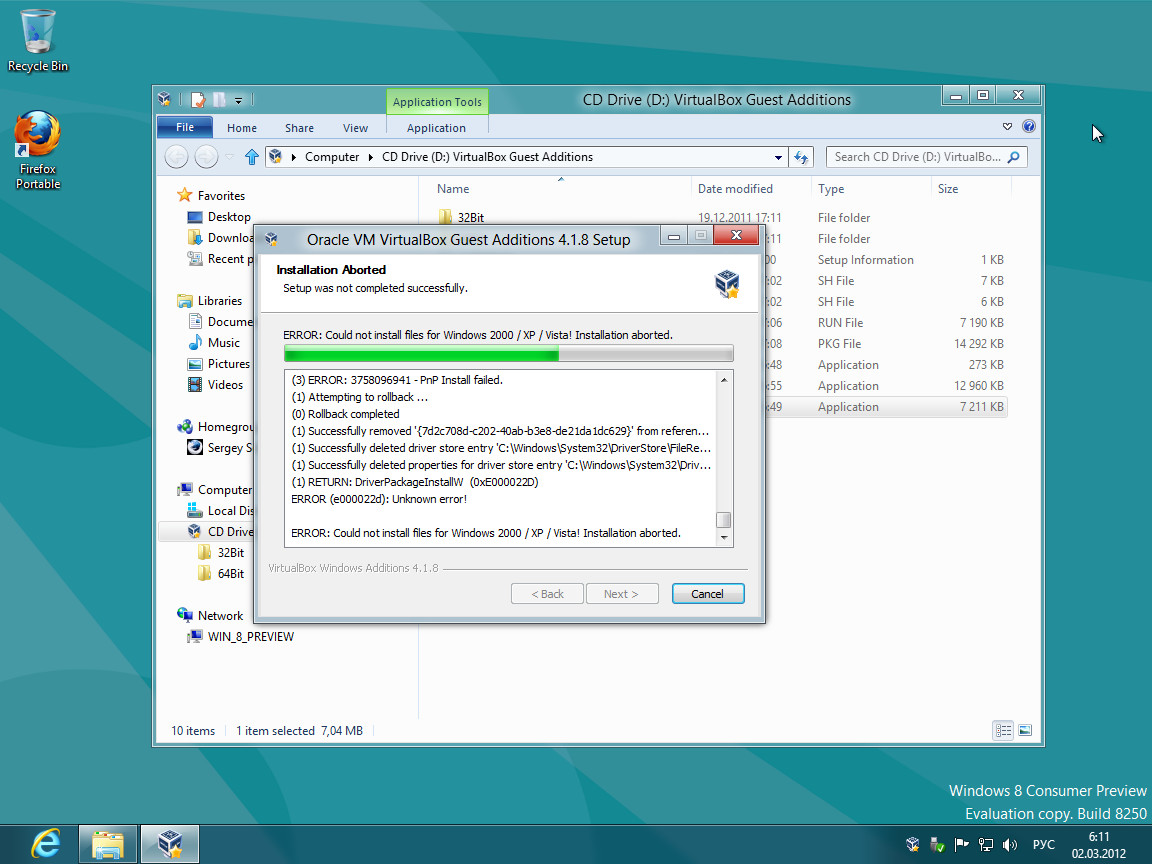1152x864 pixels.
Task: Open the taskbar clock showing 6:11
Action: 1098,845
